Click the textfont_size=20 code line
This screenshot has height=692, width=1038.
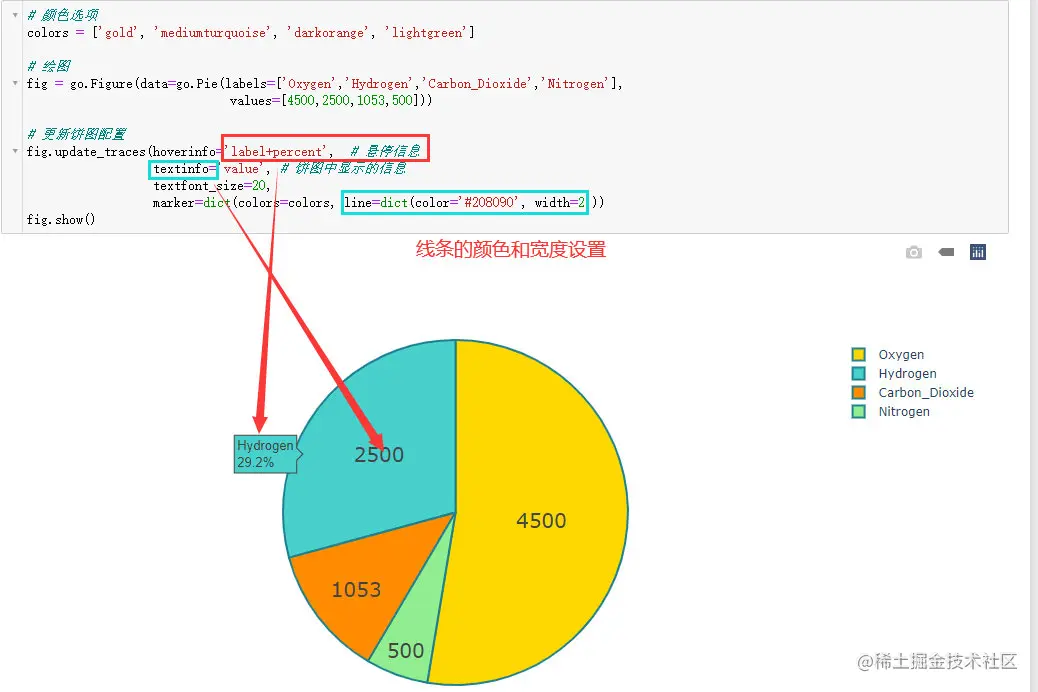pyautogui.click(x=212, y=185)
